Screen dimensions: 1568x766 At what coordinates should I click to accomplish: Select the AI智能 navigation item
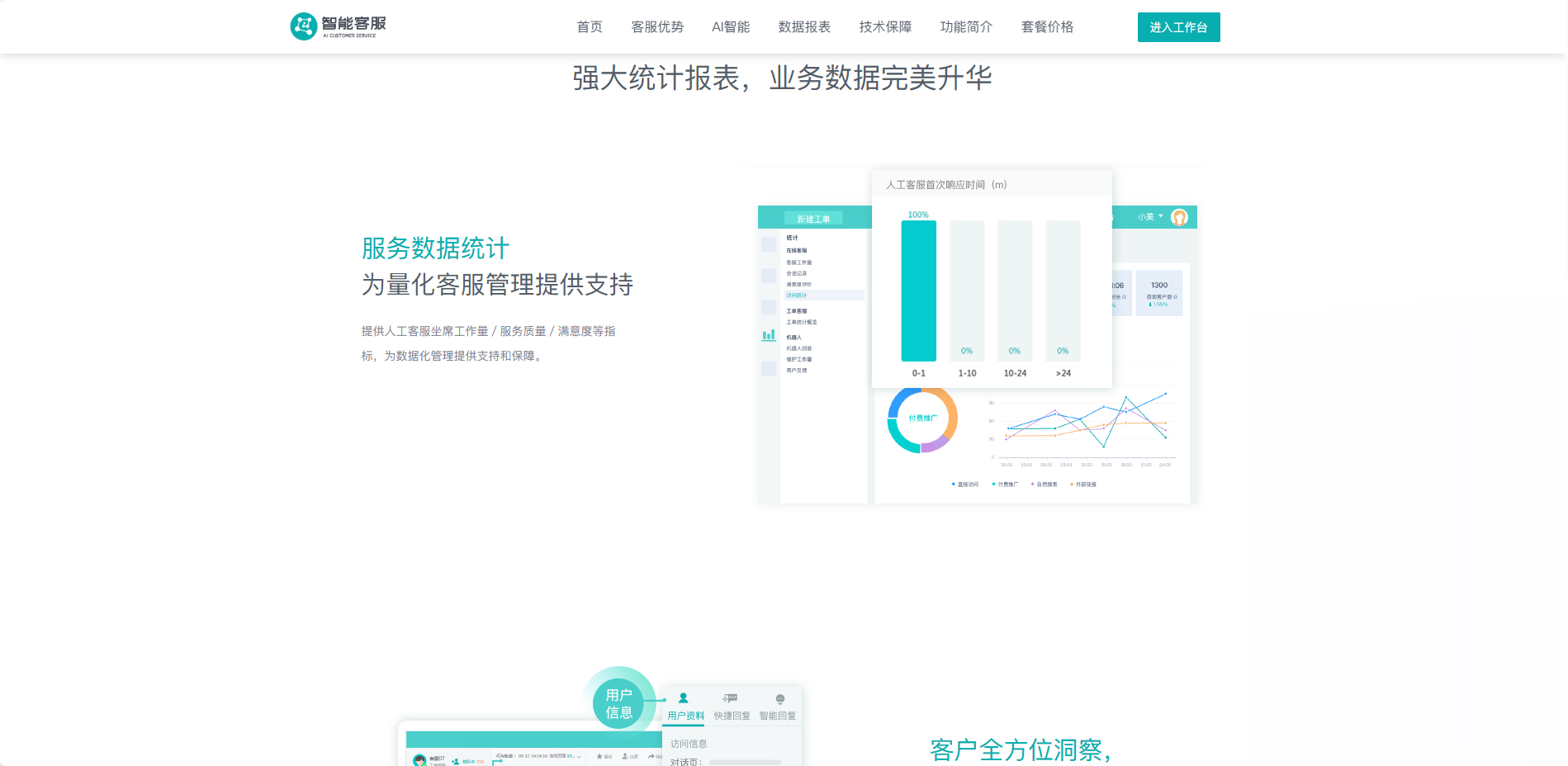click(x=731, y=27)
